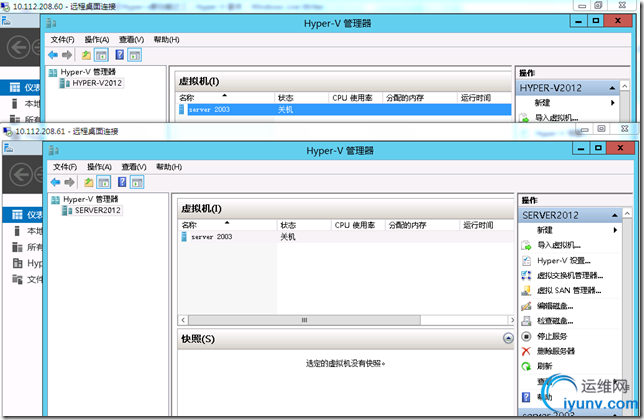Open 查看(V) menu in upper Hyper-V window

coord(131,39)
